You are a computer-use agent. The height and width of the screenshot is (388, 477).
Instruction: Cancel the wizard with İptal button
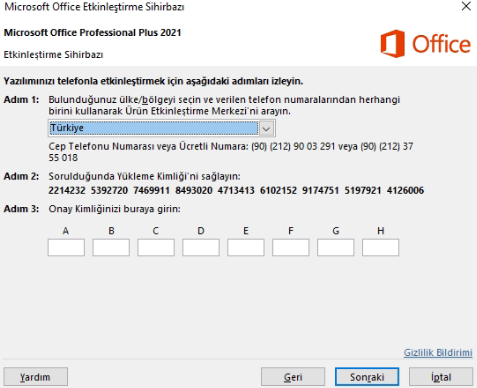(441, 377)
